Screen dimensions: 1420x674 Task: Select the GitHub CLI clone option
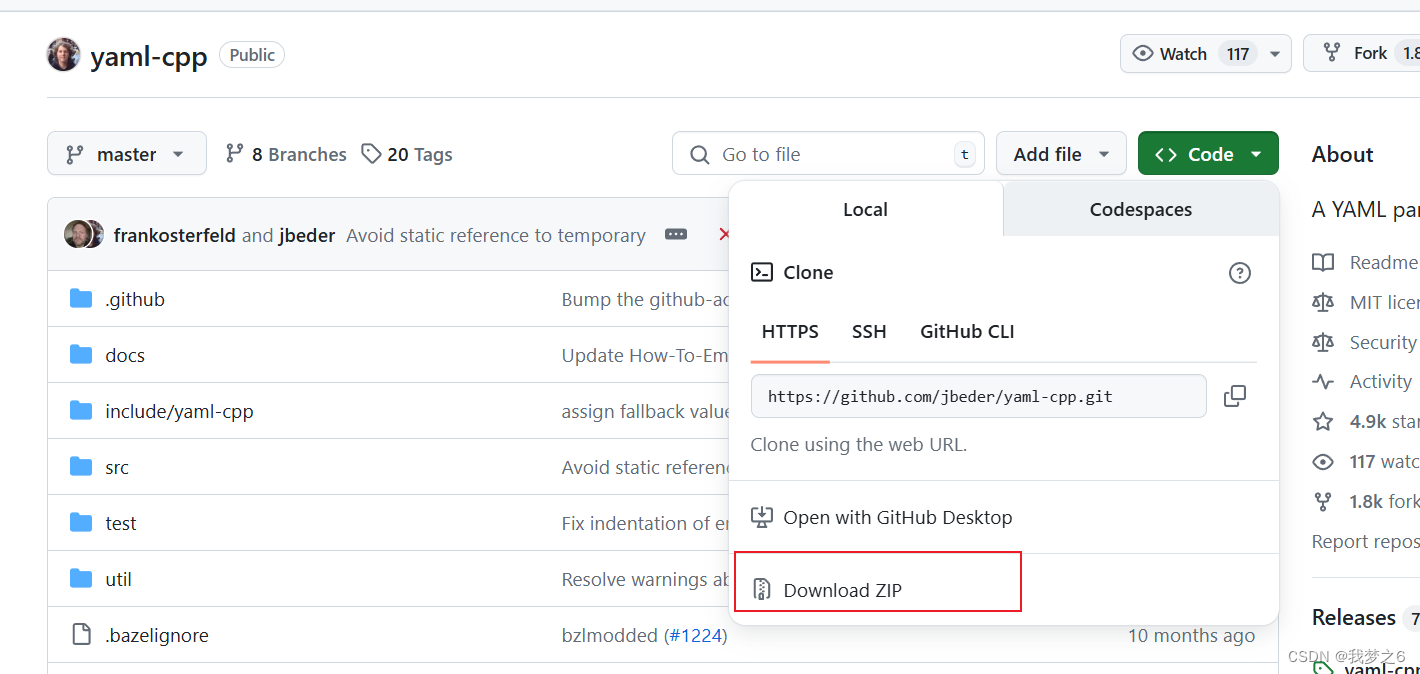966,331
